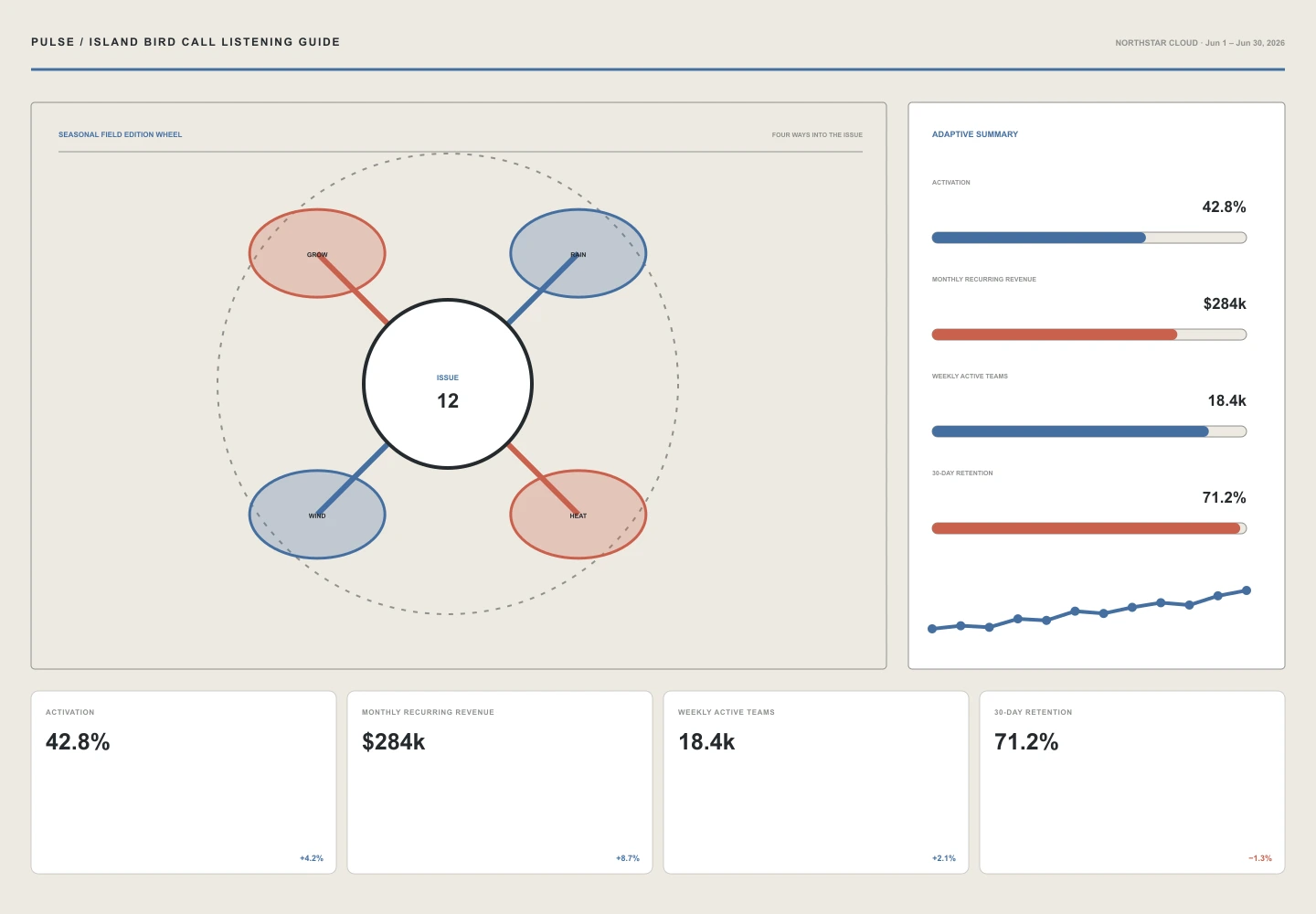Viewport: 1316px width, 914px height.
Task: Click the $284k value in Adaptive Summary
Action: click(x=1225, y=304)
